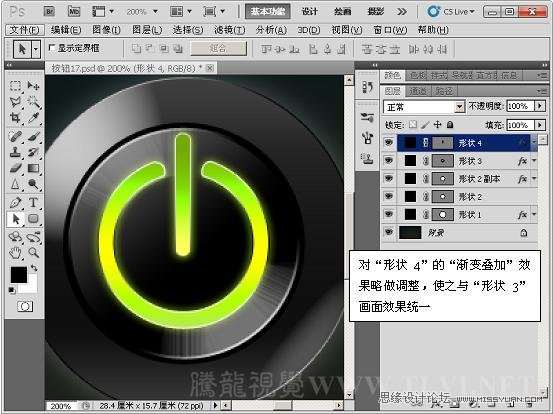553x414 pixels.
Task: Toggle lock all for layer
Action: (450, 124)
